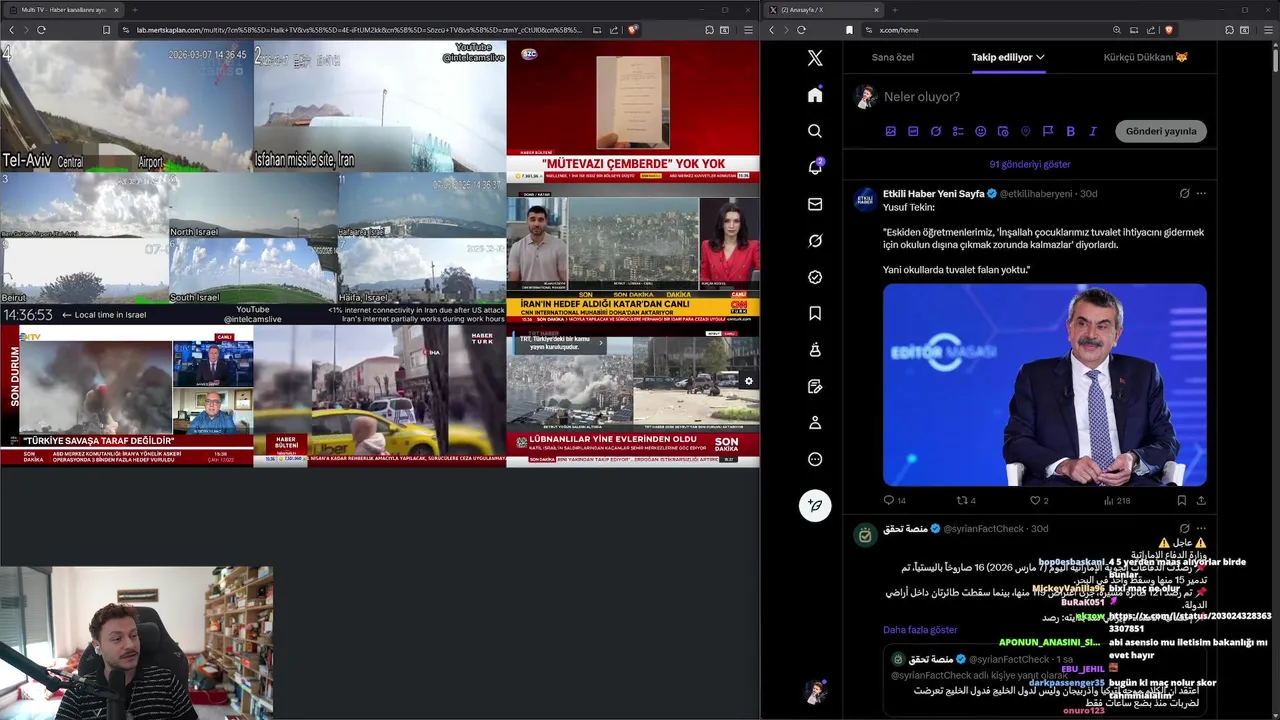The image size is (1280, 720).
Task: Expand Takip ediliyor timeline chevron
Action: click(1040, 57)
